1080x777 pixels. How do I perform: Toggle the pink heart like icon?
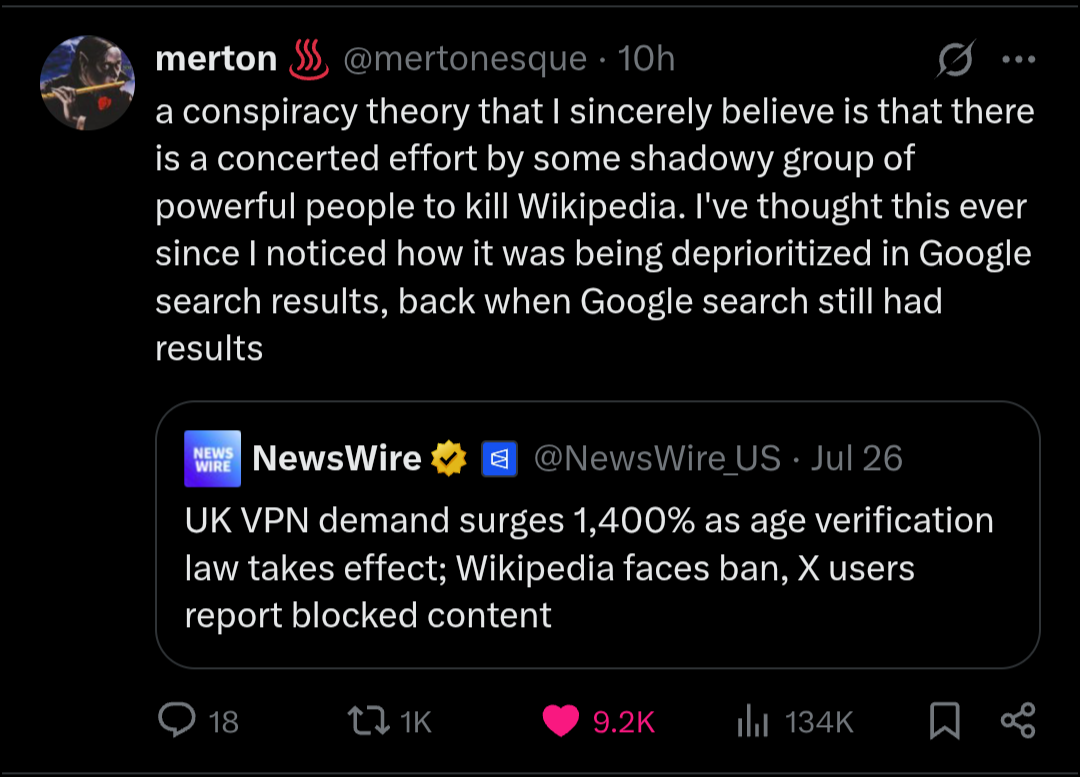[561, 720]
